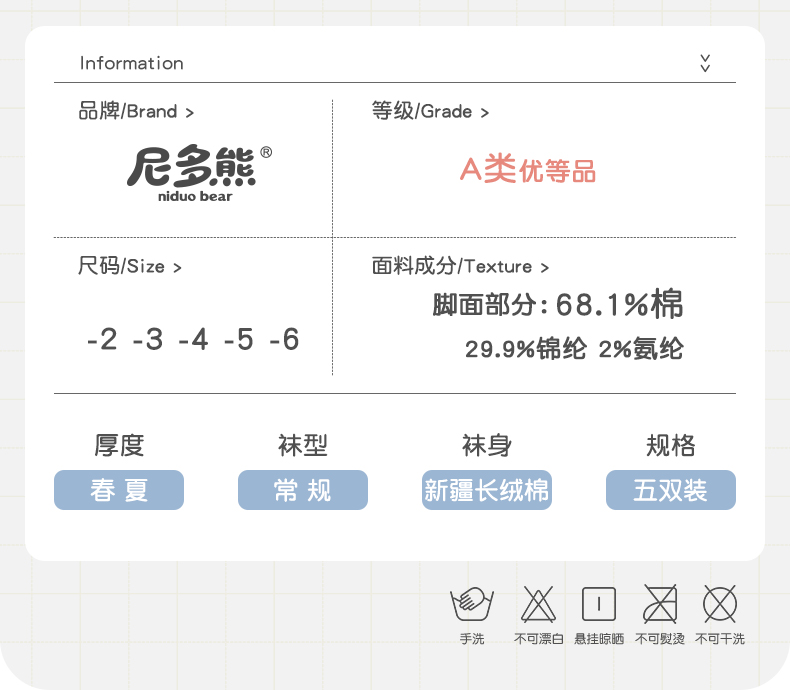
Task: Click size value -5
Action: pos(239,339)
